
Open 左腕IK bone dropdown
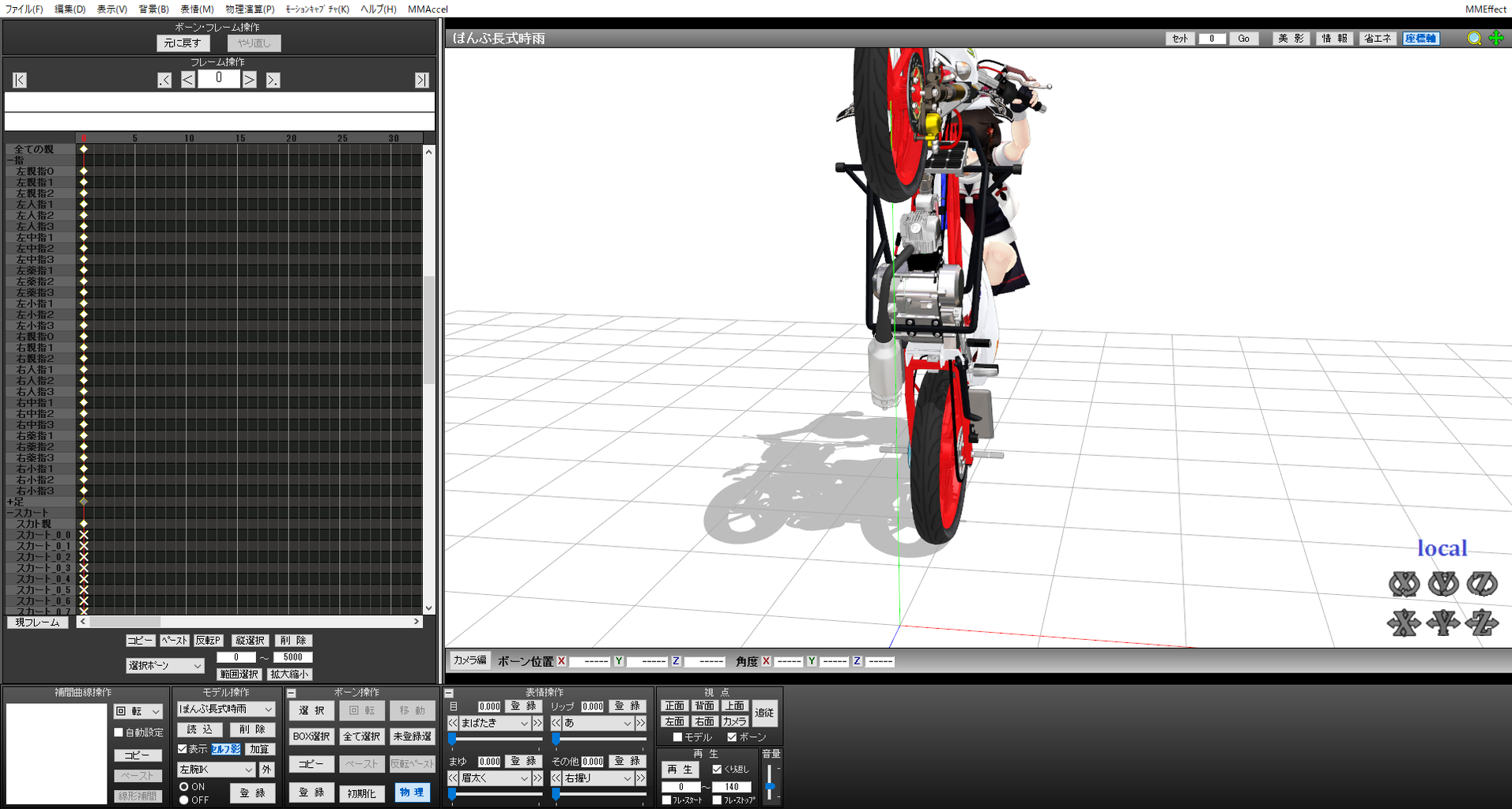tap(216, 769)
